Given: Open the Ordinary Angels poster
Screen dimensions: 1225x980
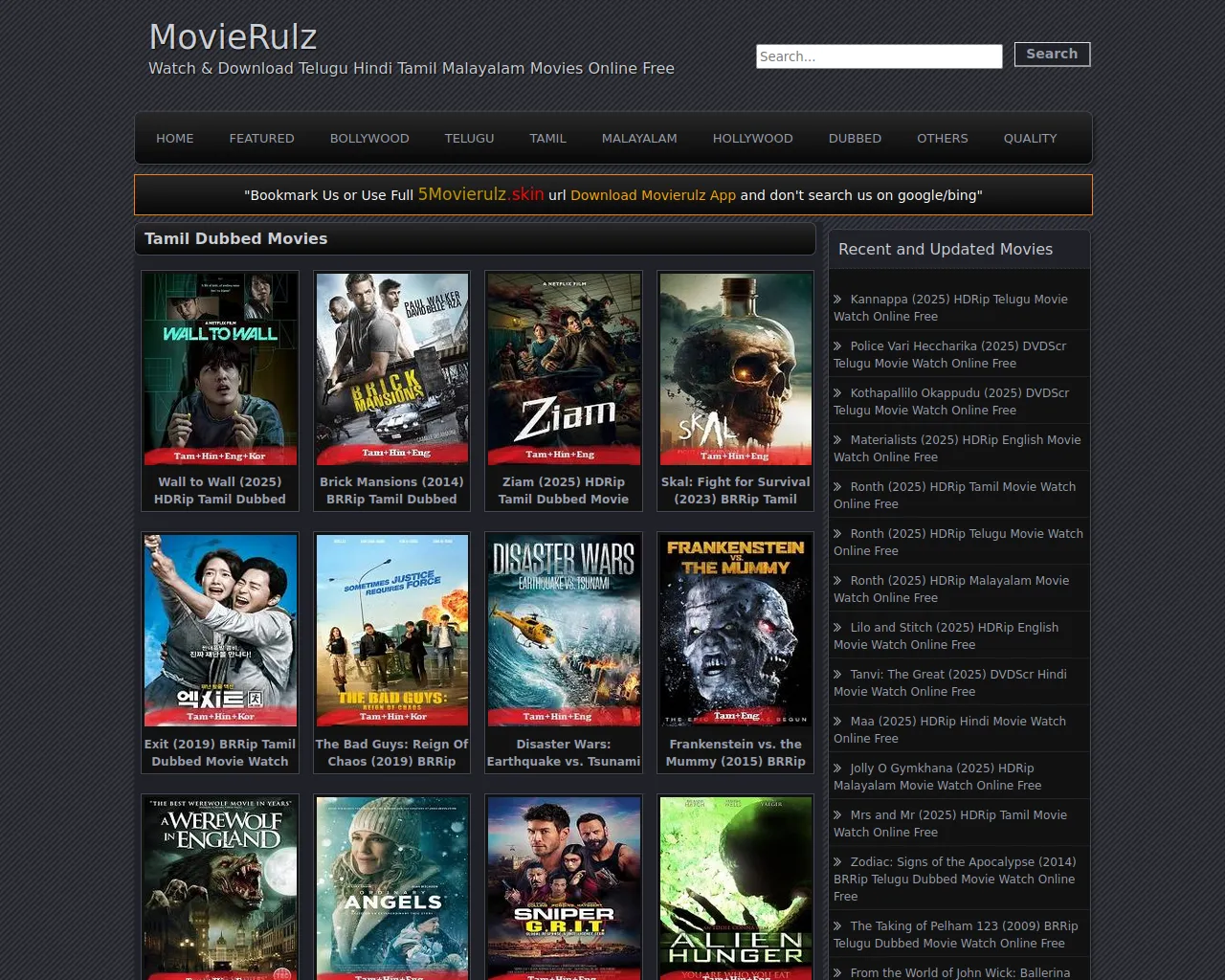Looking at the screenshot, I should tap(391, 888).
